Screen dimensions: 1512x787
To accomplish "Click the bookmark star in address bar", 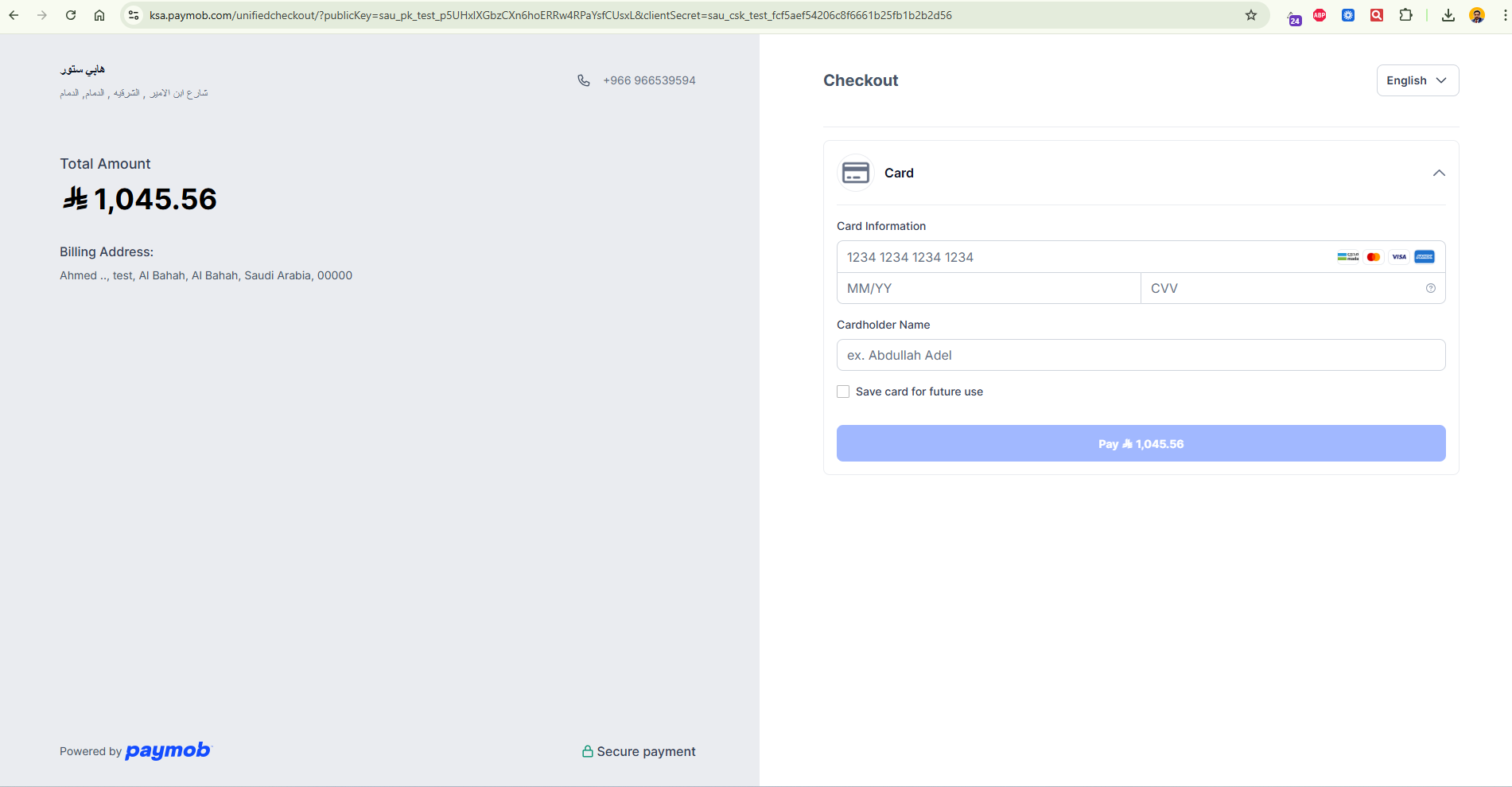I will (1250, 15).
